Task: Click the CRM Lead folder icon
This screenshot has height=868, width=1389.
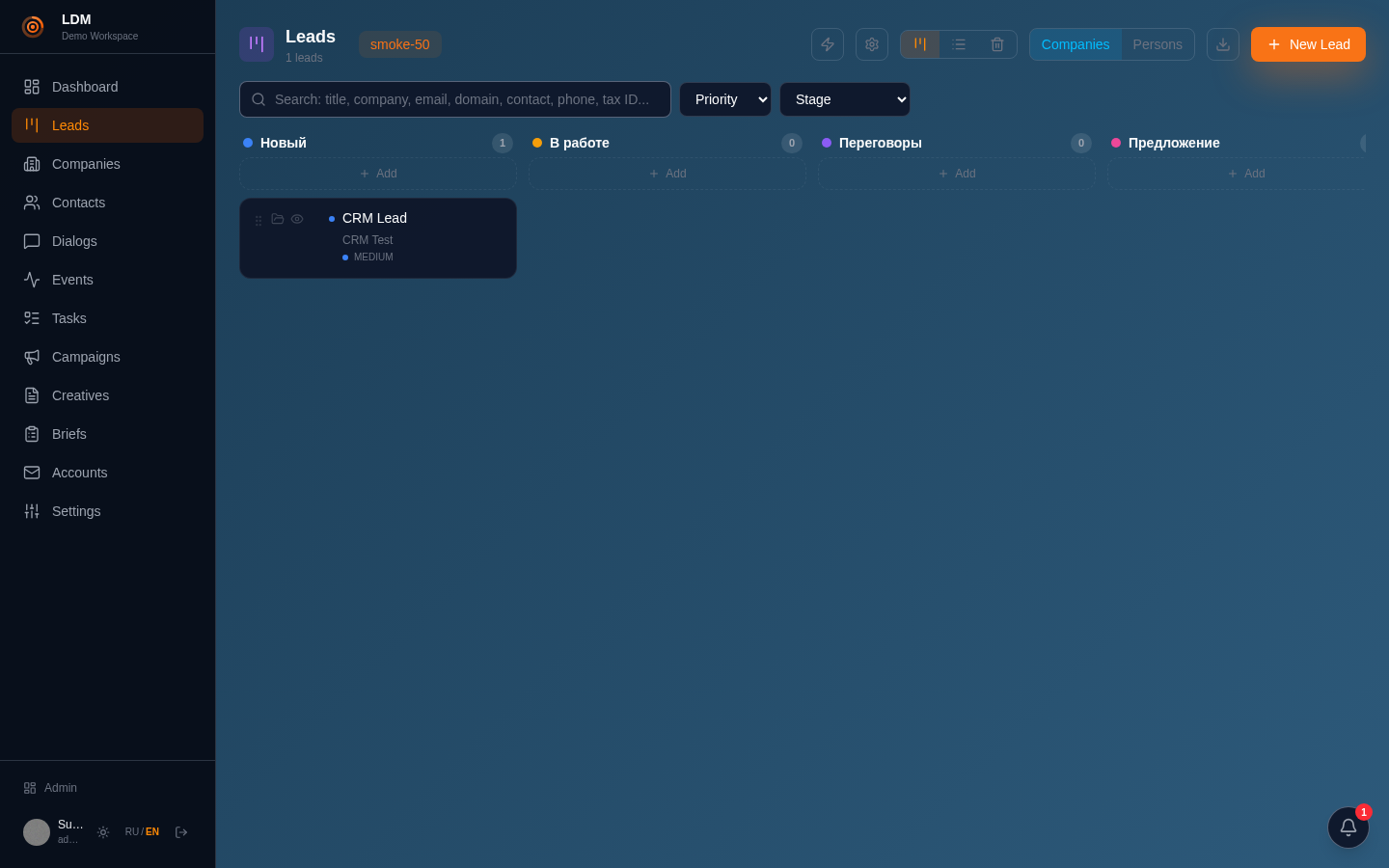Action: click(x=278, y=219)
